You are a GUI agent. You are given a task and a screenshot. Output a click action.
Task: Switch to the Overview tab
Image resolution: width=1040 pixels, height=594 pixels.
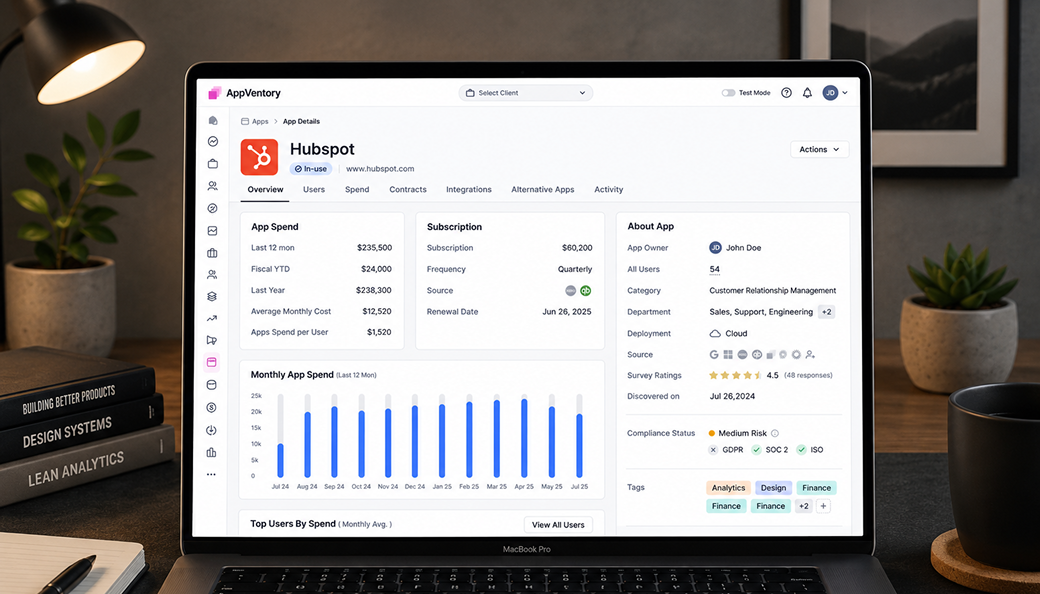pos(265,190)
